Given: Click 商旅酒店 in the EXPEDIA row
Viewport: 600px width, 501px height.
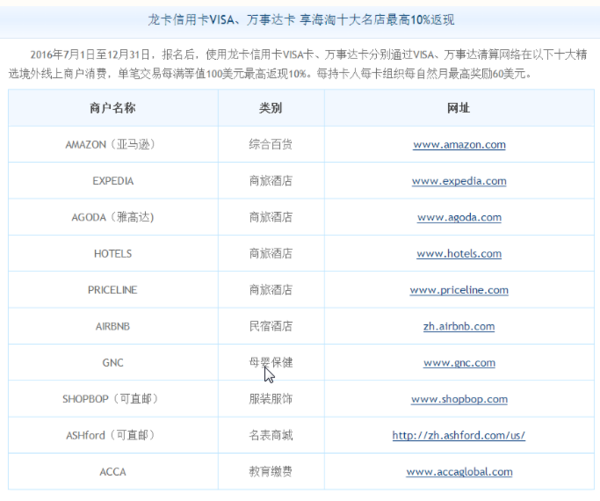Looking at the screenshot, I should click(x=271, y=181).
